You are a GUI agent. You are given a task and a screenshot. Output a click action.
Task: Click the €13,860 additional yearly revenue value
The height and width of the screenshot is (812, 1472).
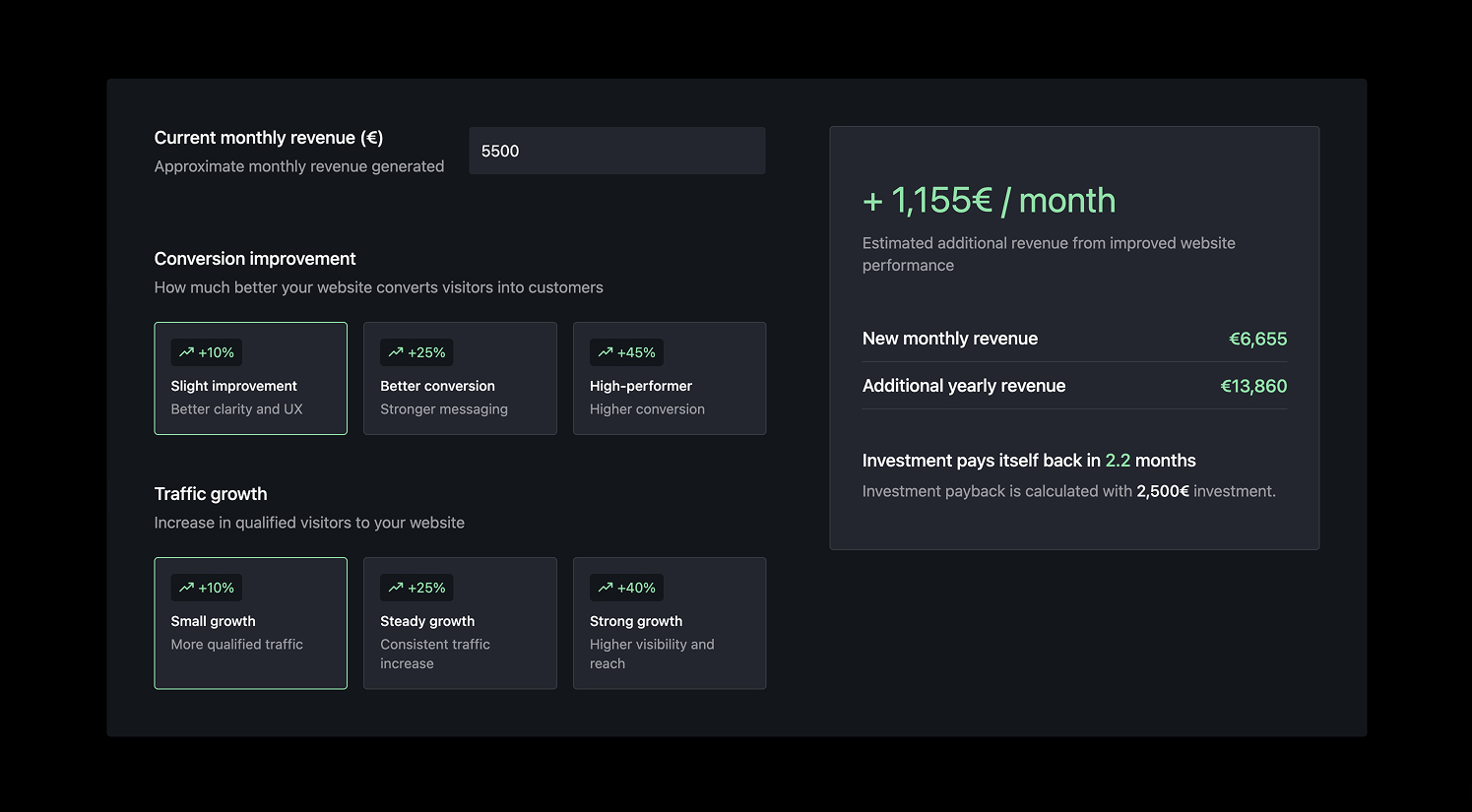(1253, 386)
